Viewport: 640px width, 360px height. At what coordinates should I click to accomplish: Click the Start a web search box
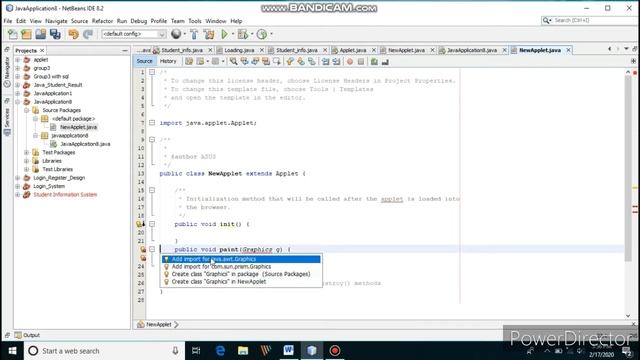(x=104, y=351)
